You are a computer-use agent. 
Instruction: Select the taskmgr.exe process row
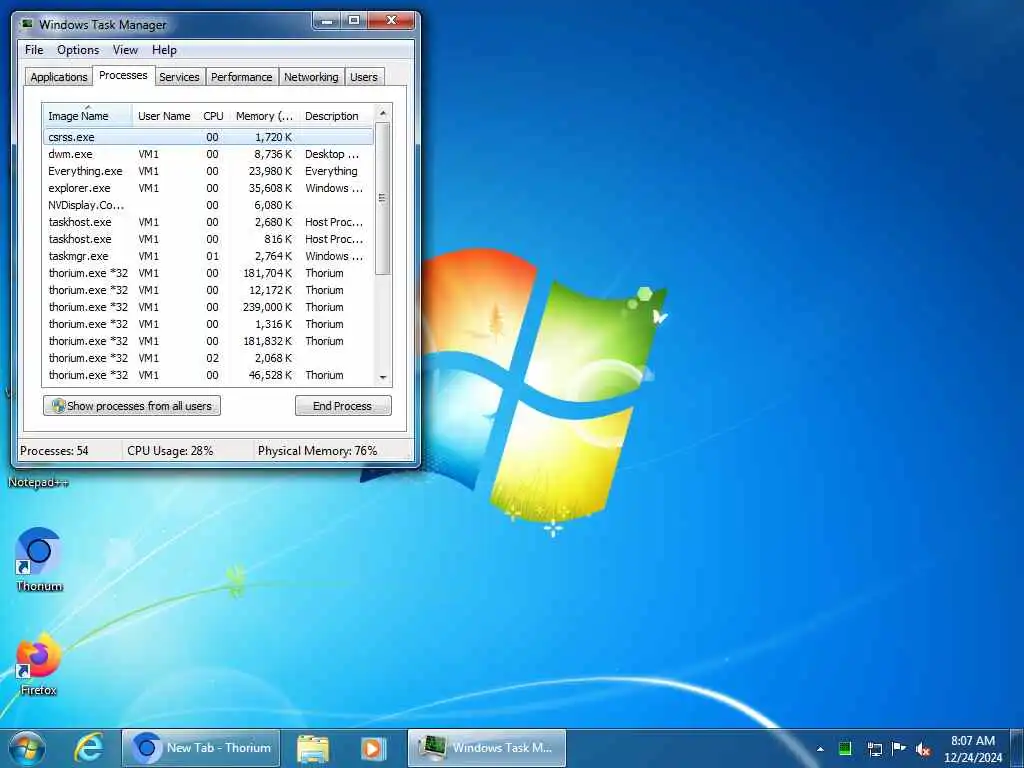pos(208,256)
